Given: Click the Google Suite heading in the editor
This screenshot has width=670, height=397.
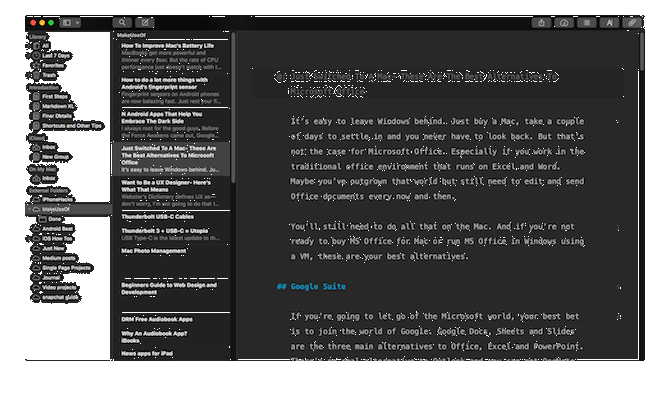Looking at the screenshot, I should (311, 287).
